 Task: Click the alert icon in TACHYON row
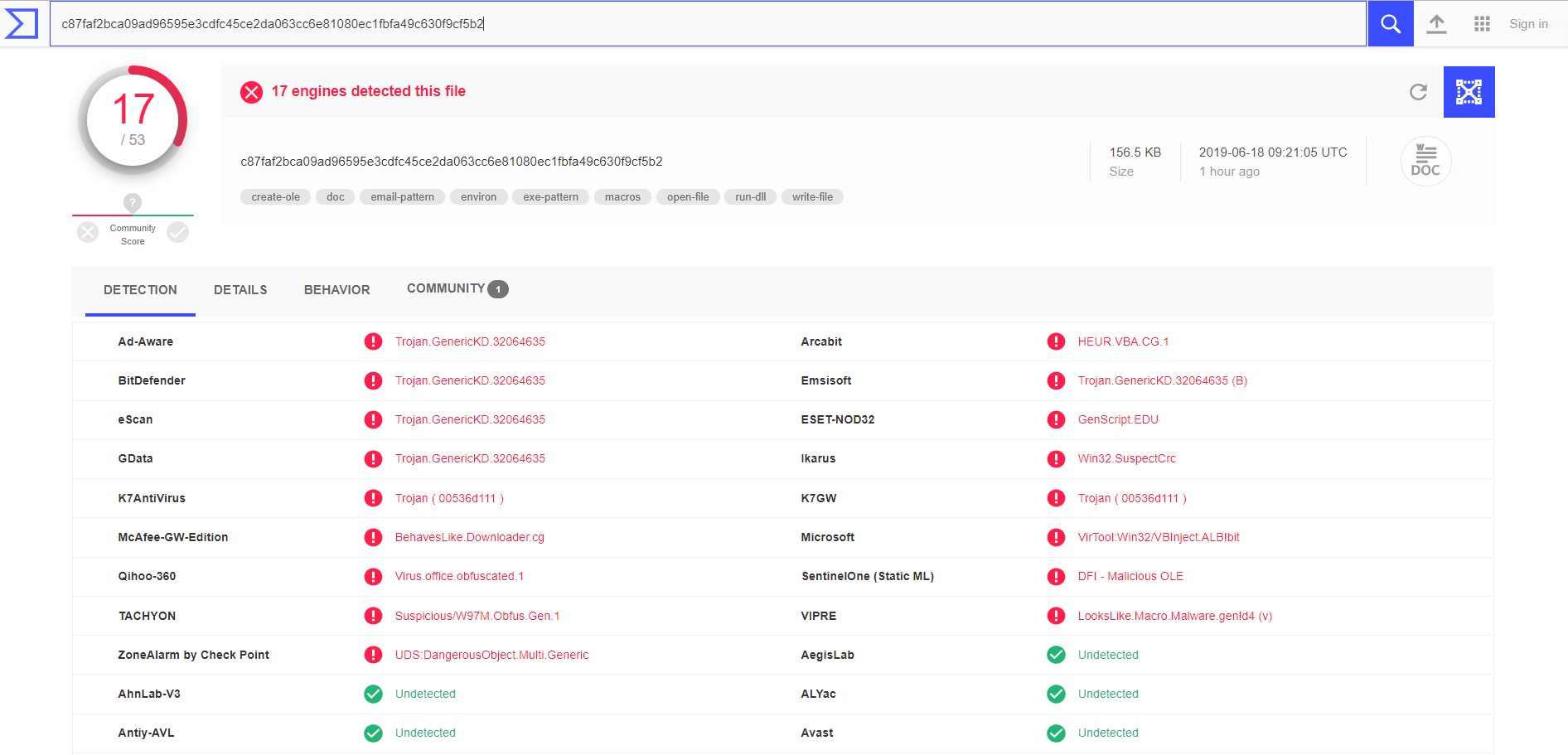(374, 616)
